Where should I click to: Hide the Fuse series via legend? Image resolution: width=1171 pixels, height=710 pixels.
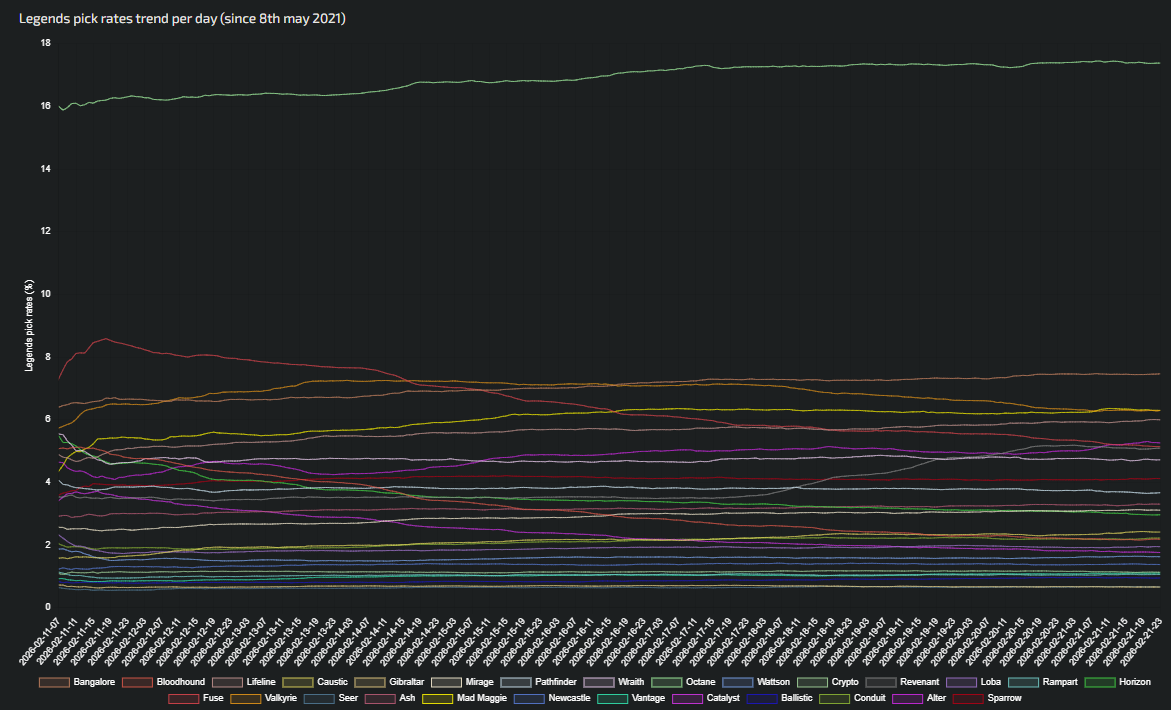[x=212, y=698]
